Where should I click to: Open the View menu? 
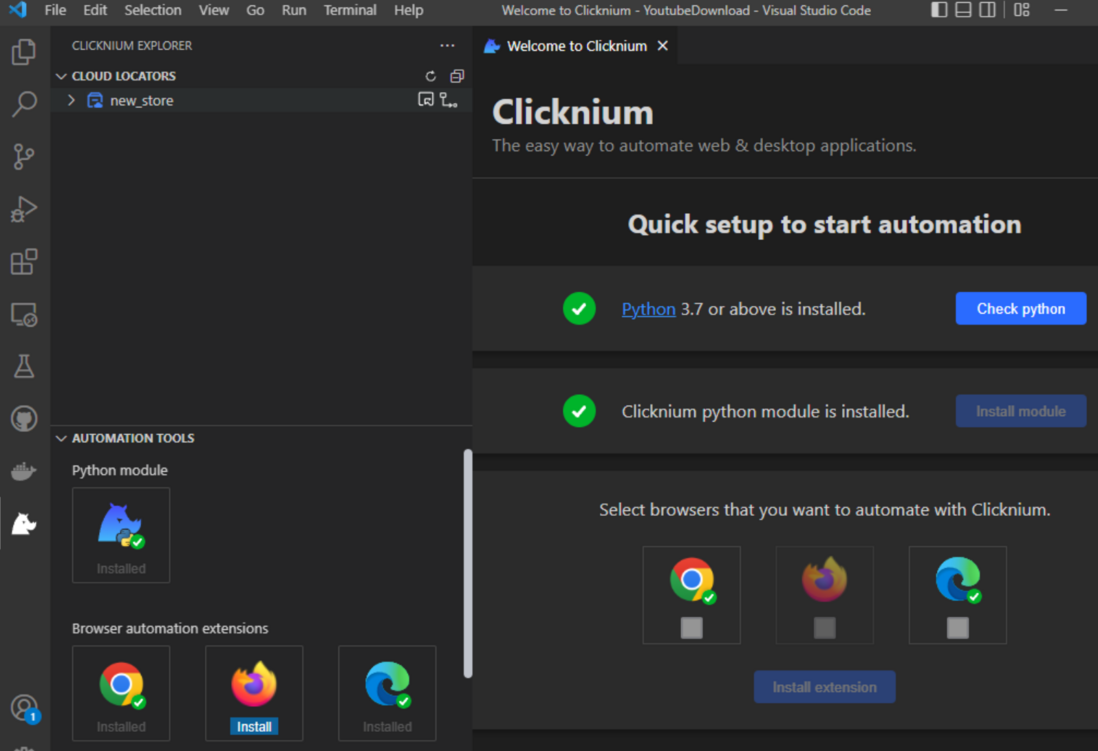[x=214, y=10]
